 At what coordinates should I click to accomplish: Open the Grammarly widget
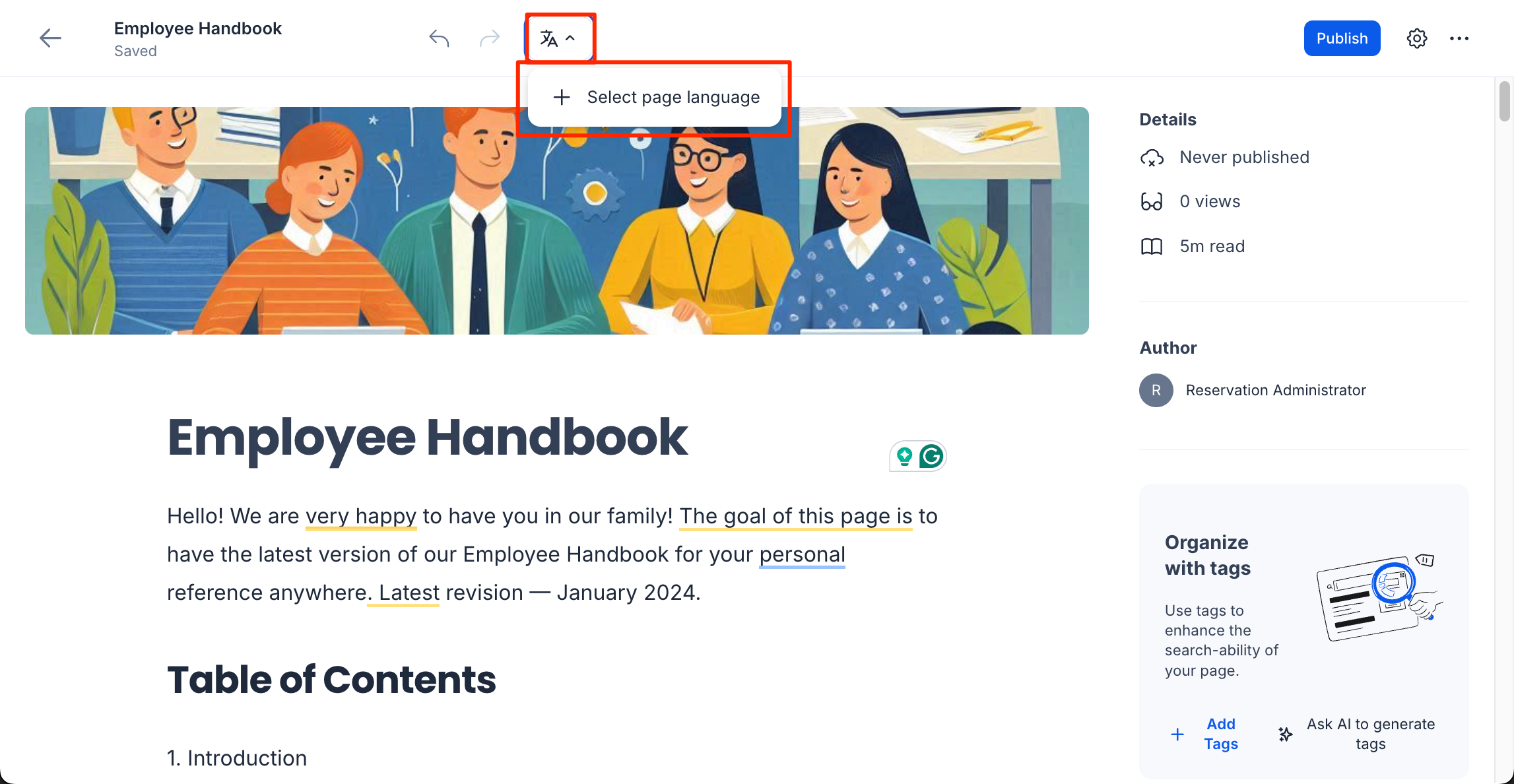coord(931,456)
